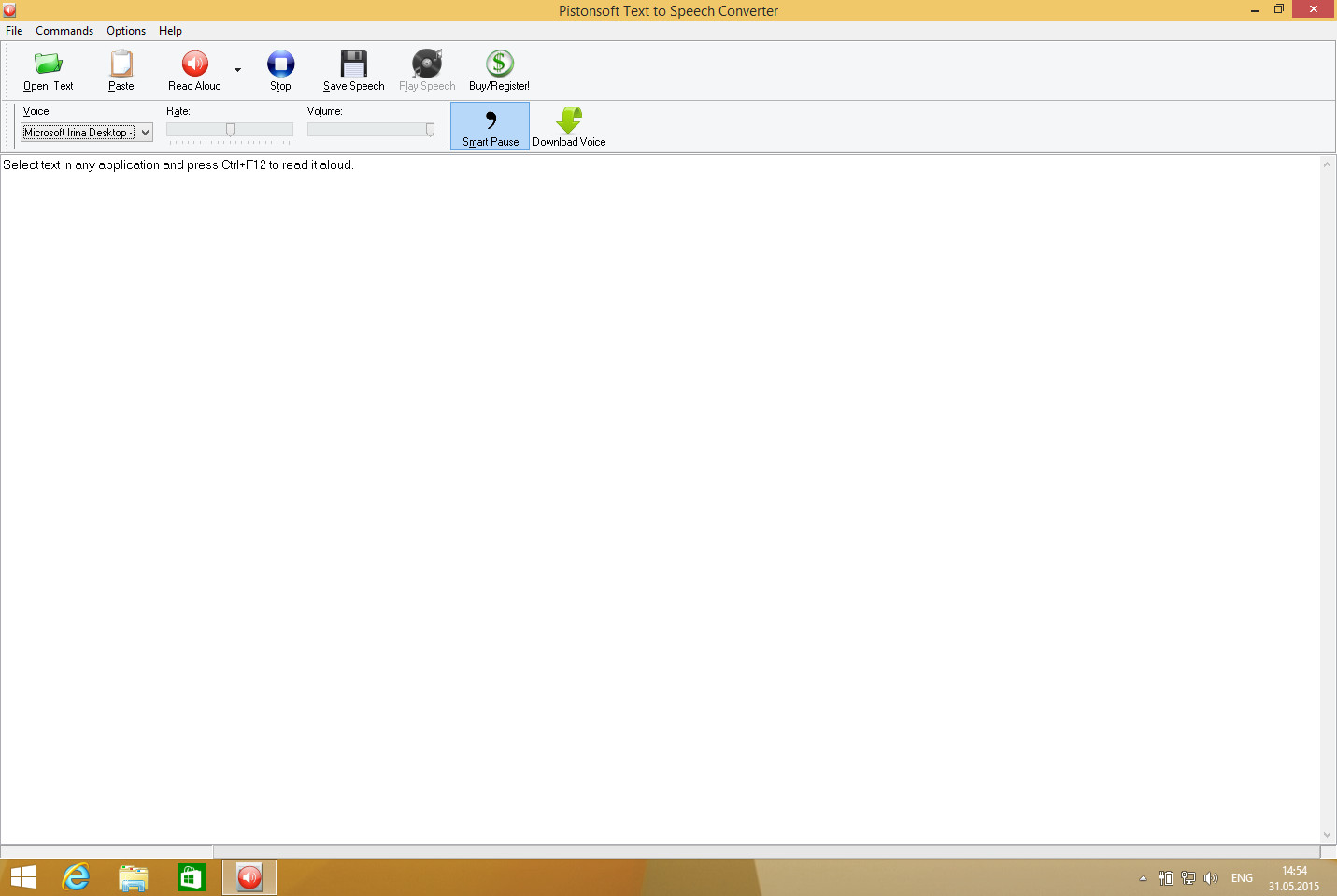Open the Options menu
The width and height of the screenshot is (1337, 896).
[x=126, y=31]
